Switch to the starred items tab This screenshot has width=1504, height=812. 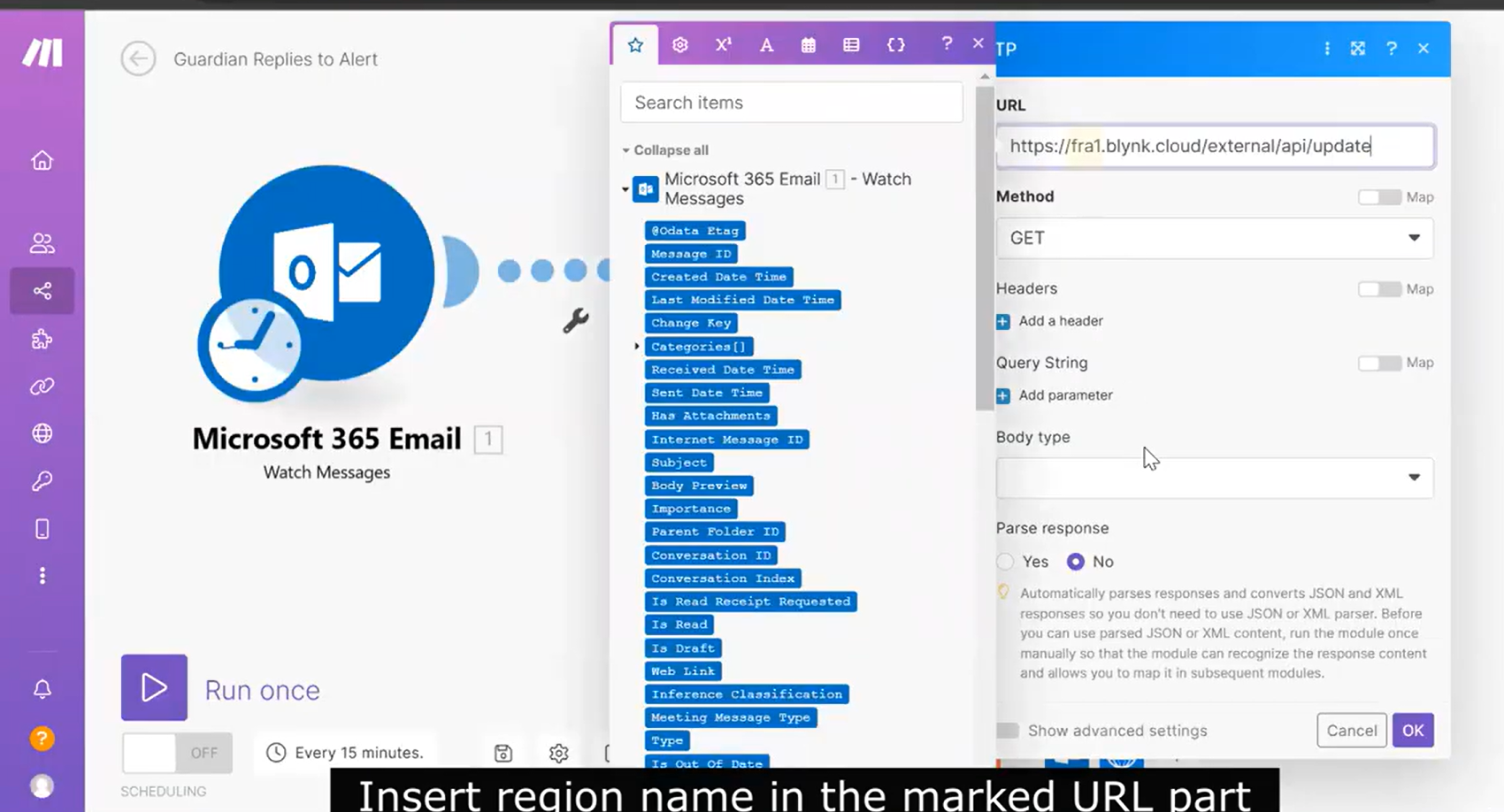click(635, 45)
